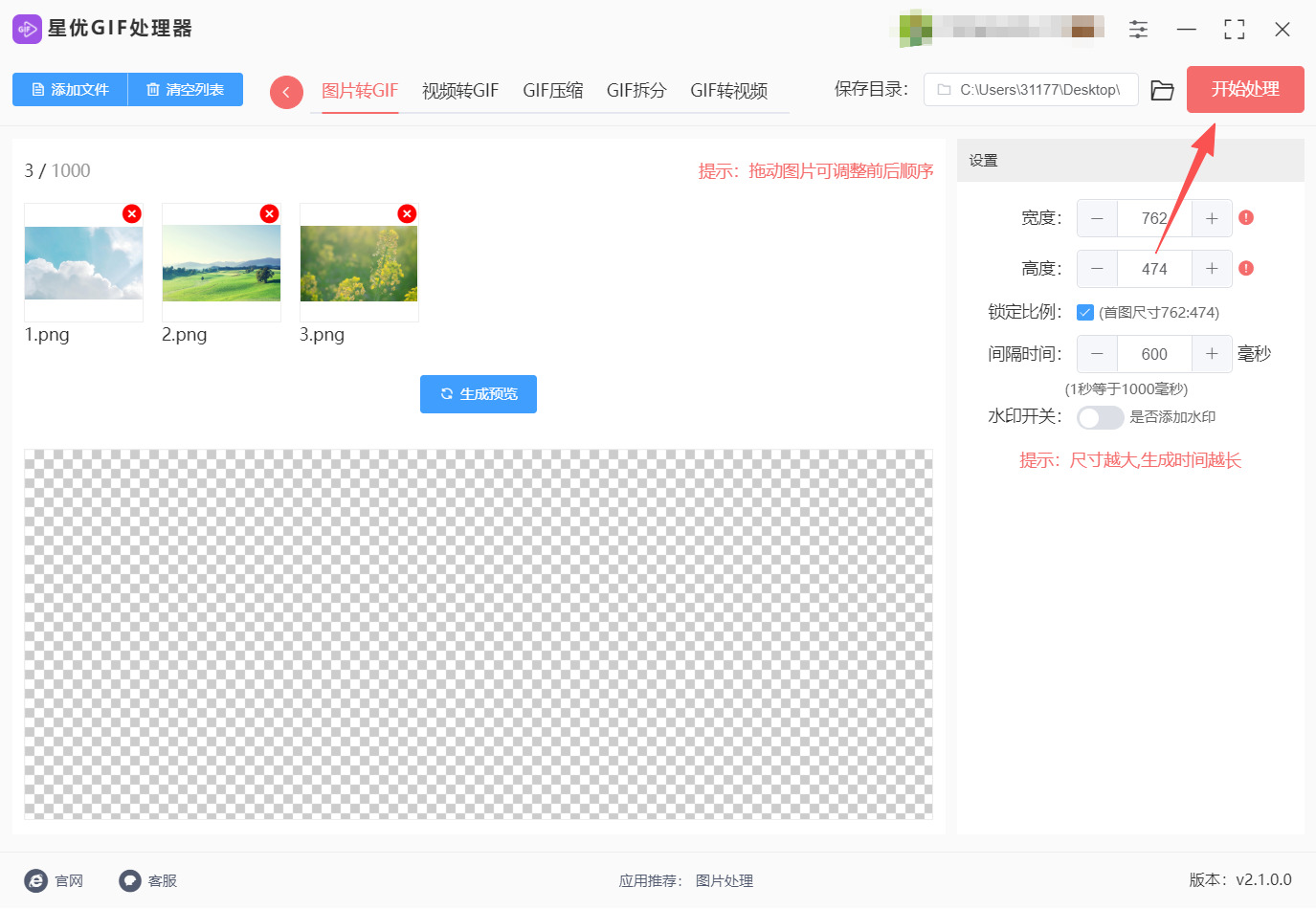Open the official website 官网 icon
This screenshot has height=909, width=1316.
pos(35,881)
